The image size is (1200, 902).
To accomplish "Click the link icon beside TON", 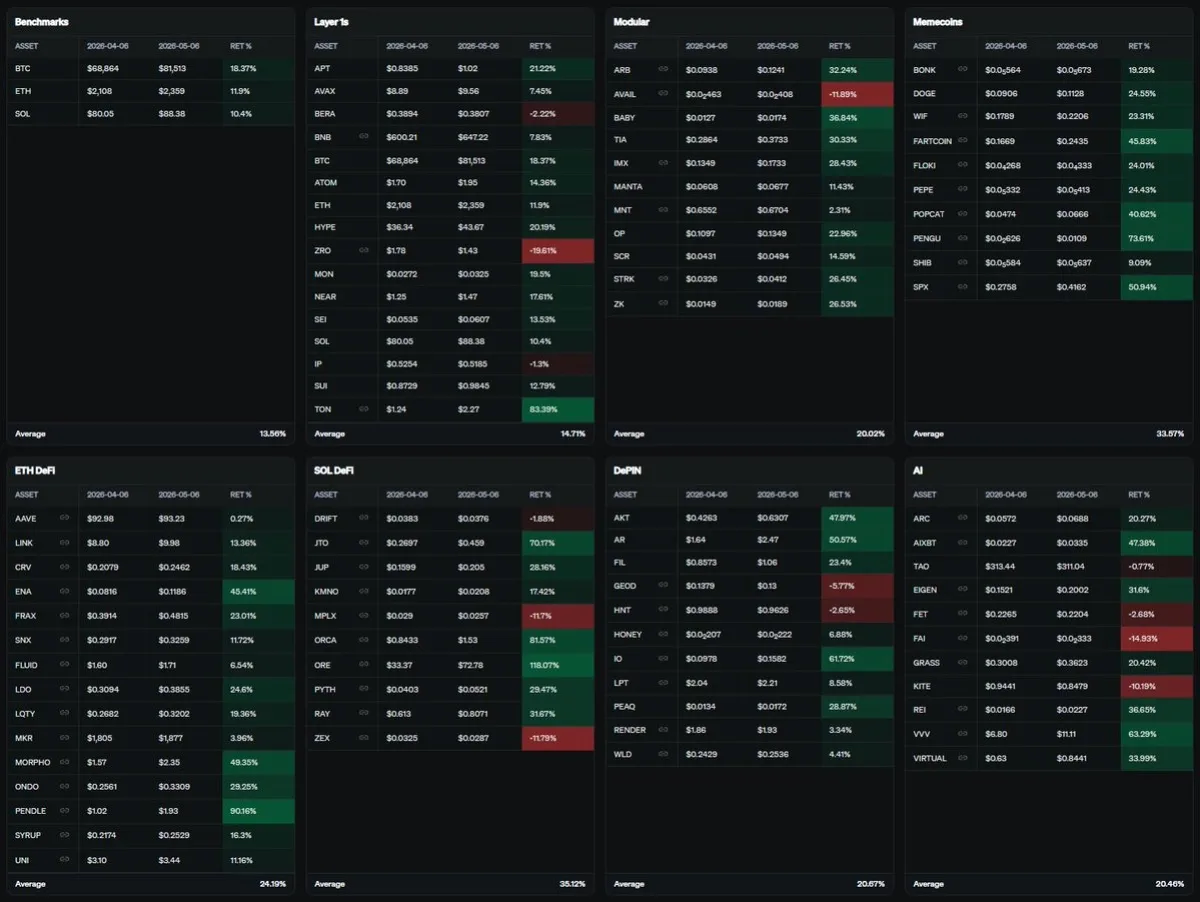I will coord(364,408).
